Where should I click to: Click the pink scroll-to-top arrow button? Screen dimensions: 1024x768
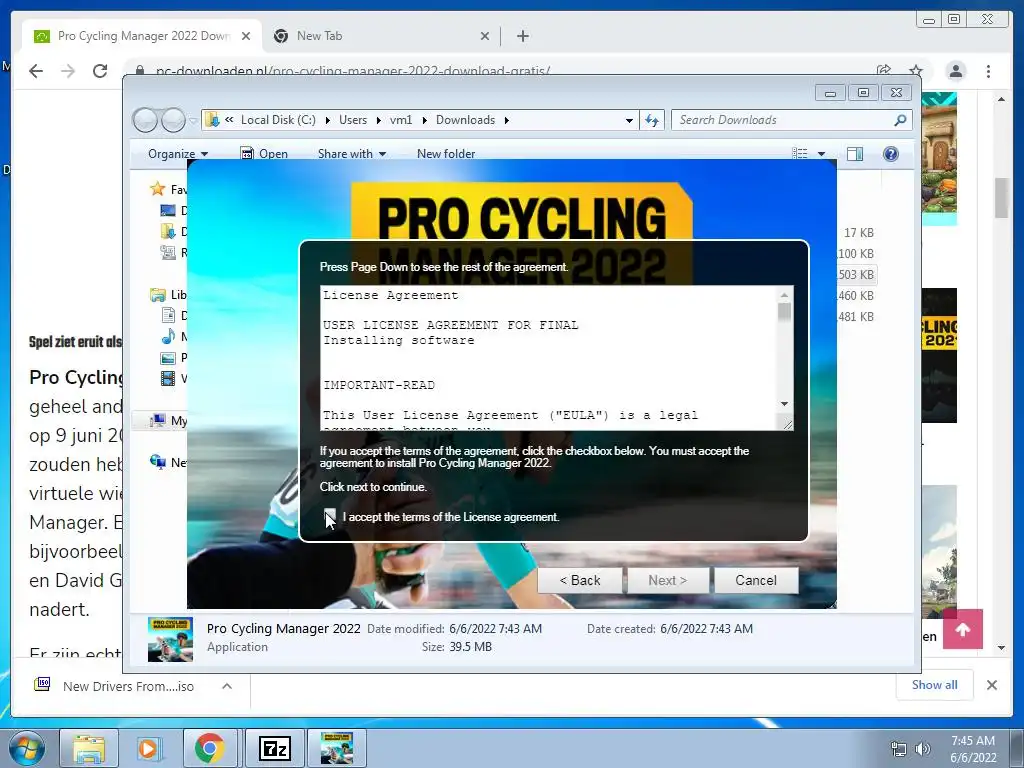click(963, 629)
